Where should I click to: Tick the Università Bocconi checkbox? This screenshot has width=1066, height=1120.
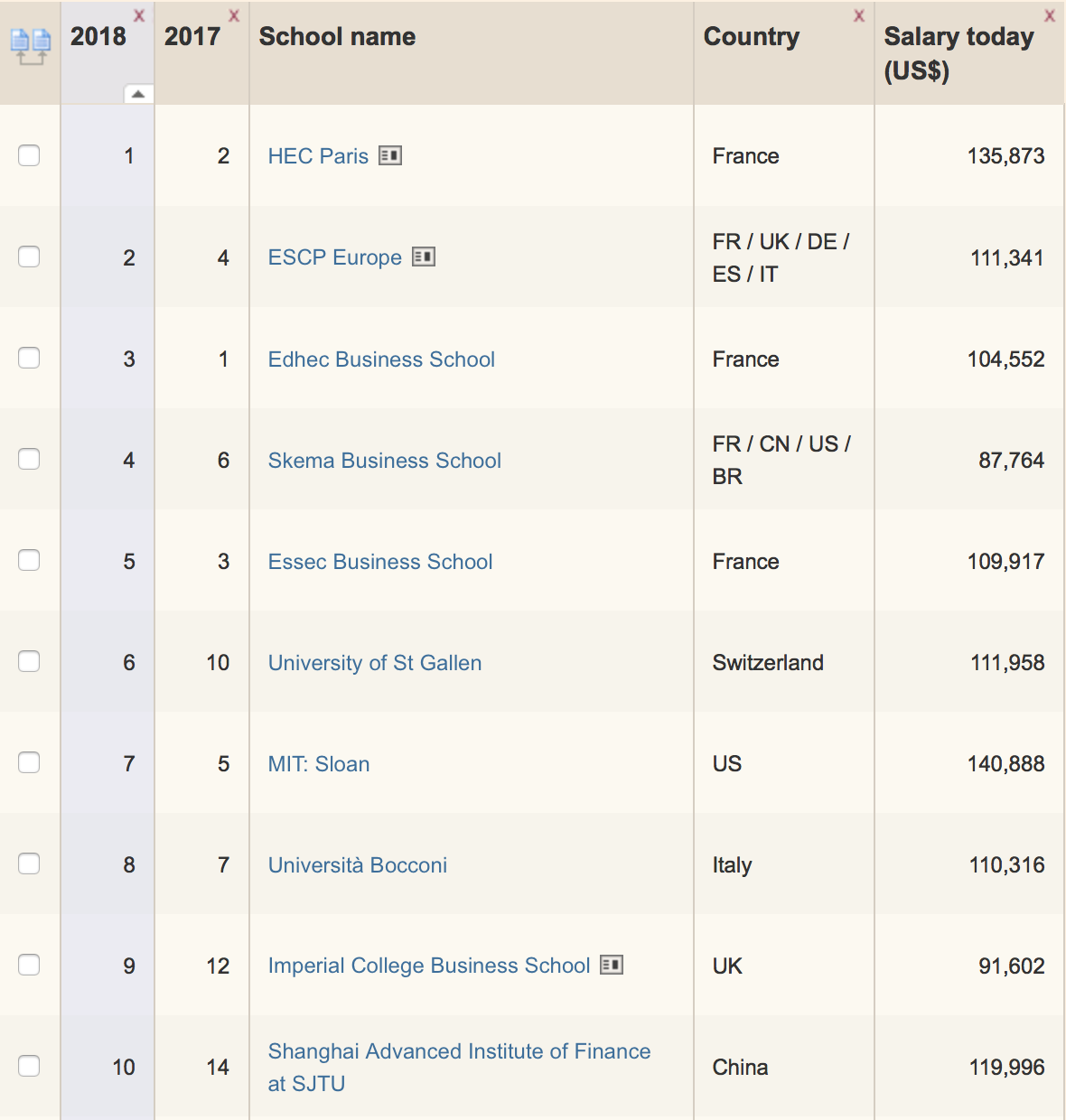tap(29, 863)
